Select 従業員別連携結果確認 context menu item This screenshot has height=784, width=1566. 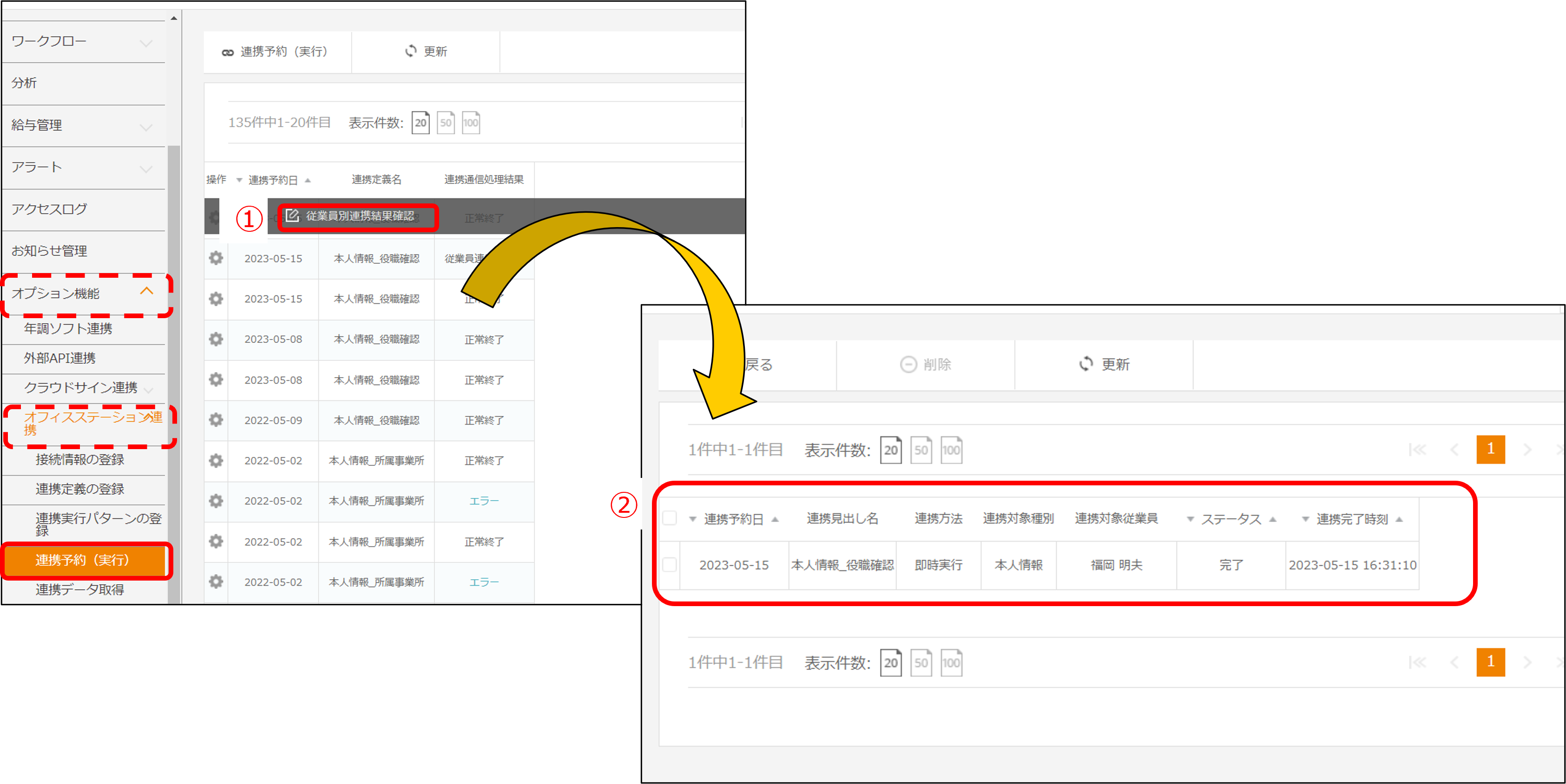(359, 216)
